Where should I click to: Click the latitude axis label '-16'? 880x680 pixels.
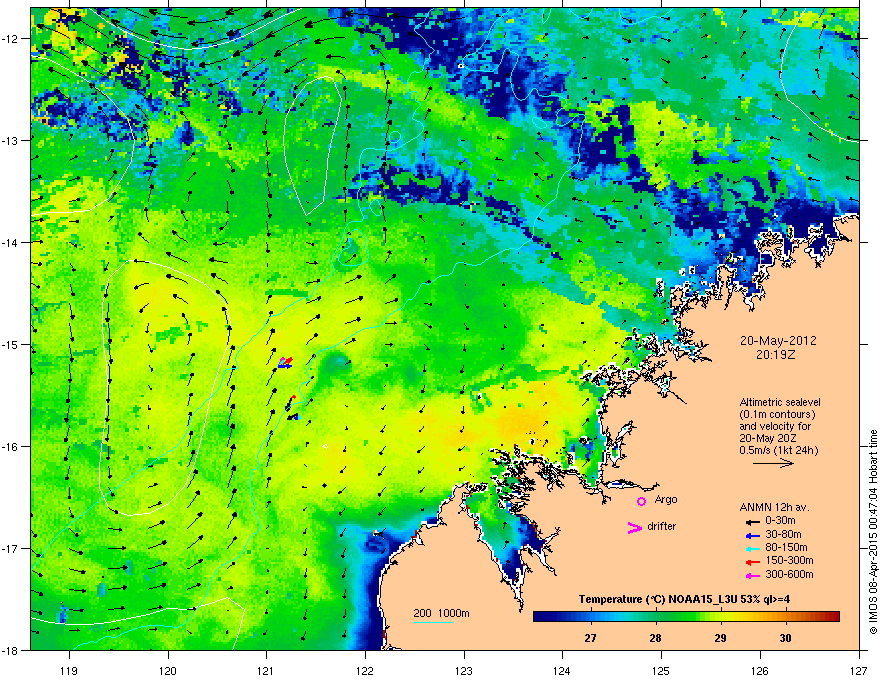point(11,447)
